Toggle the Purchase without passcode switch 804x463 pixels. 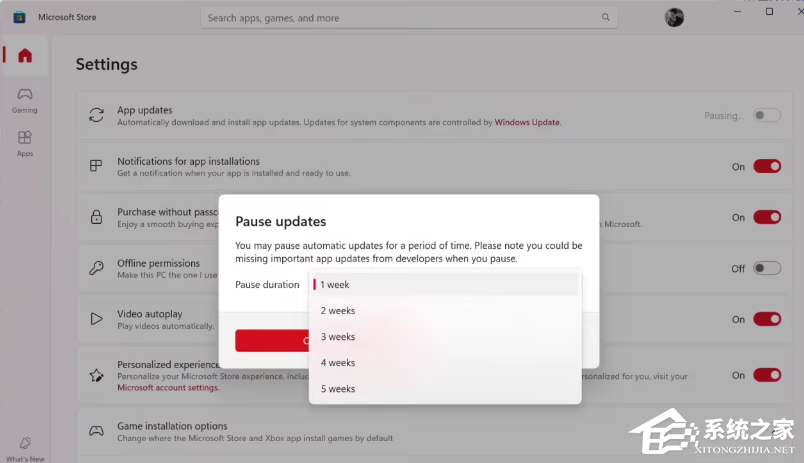(x=767, y=217)
